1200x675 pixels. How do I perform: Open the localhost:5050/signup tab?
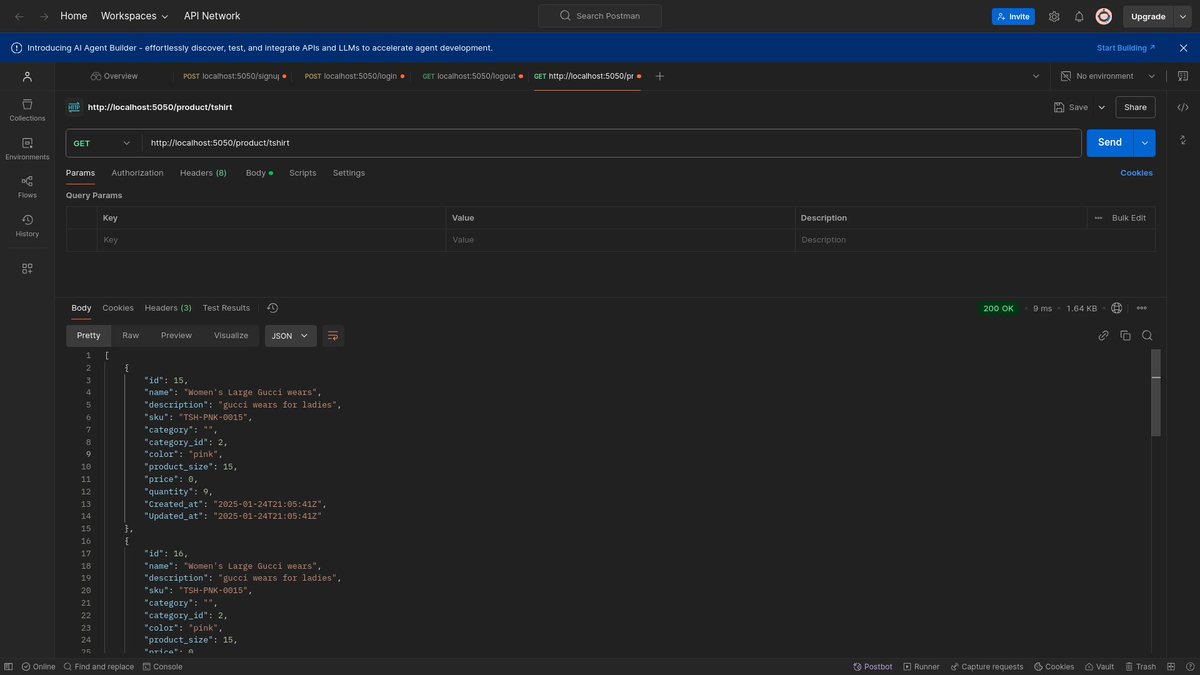click(234, 76)
